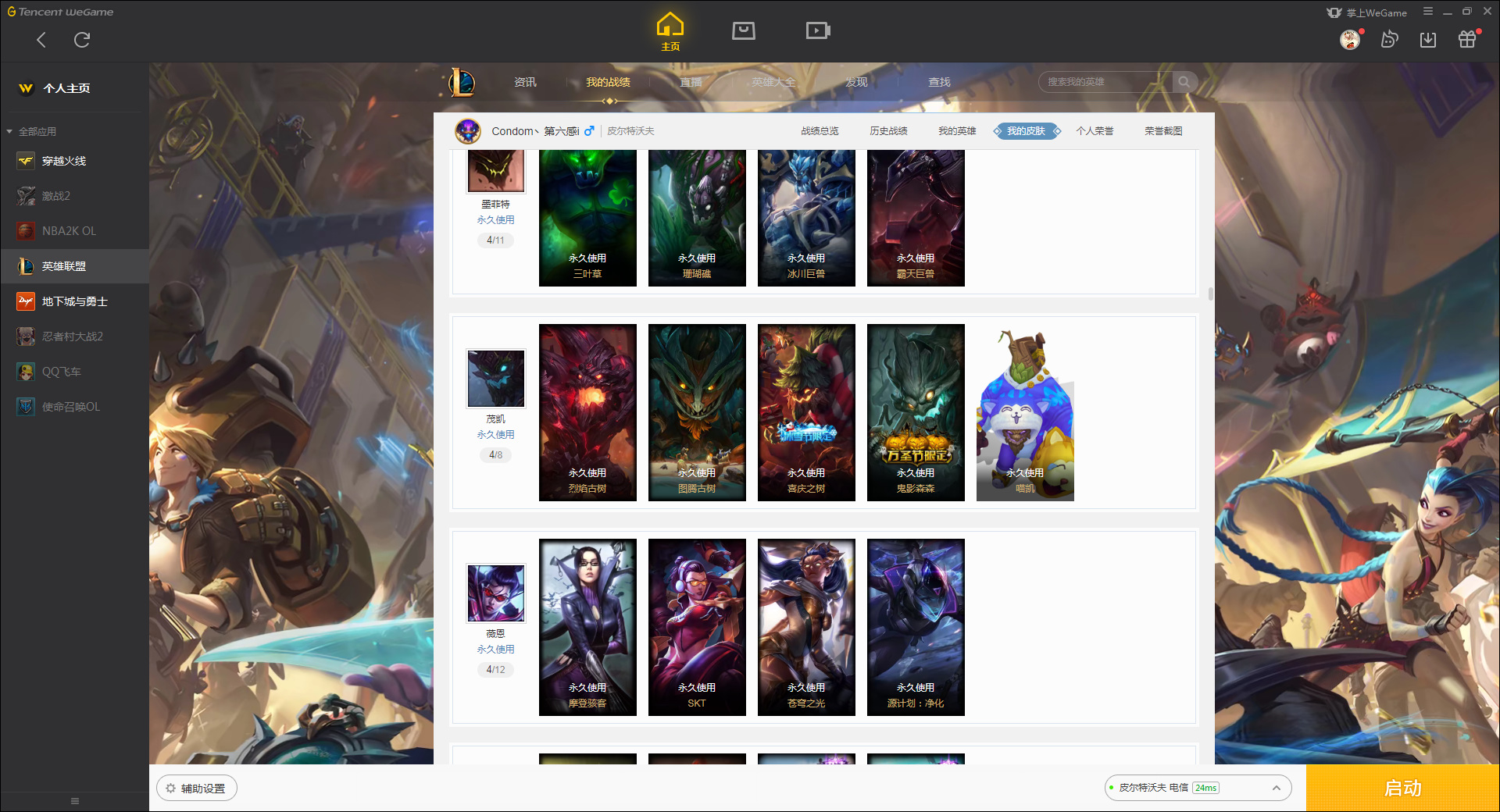
Task: Click the 掌上WeGame mobile link
Action: pos(1367,12)
